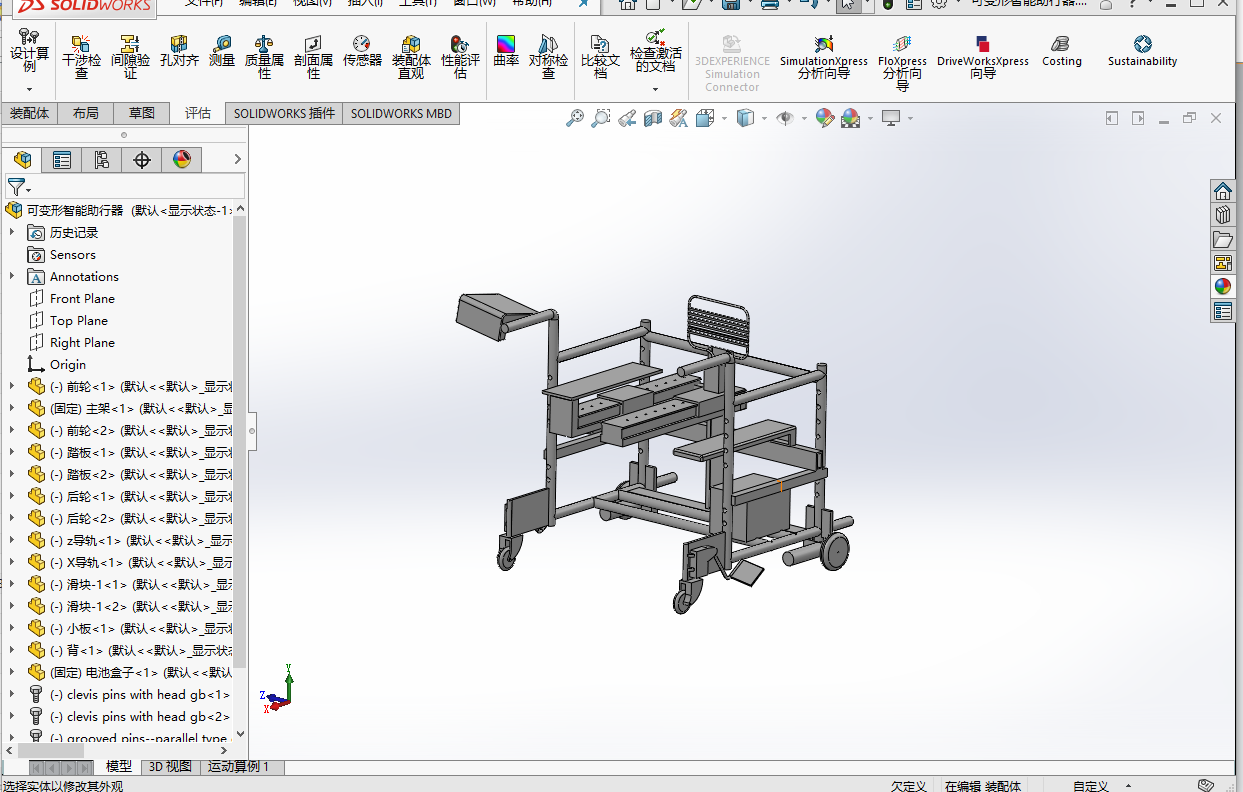Expand the 电池盒子<1> component
The height and width of the screenshot is (792, 1243).
point(12,672)
